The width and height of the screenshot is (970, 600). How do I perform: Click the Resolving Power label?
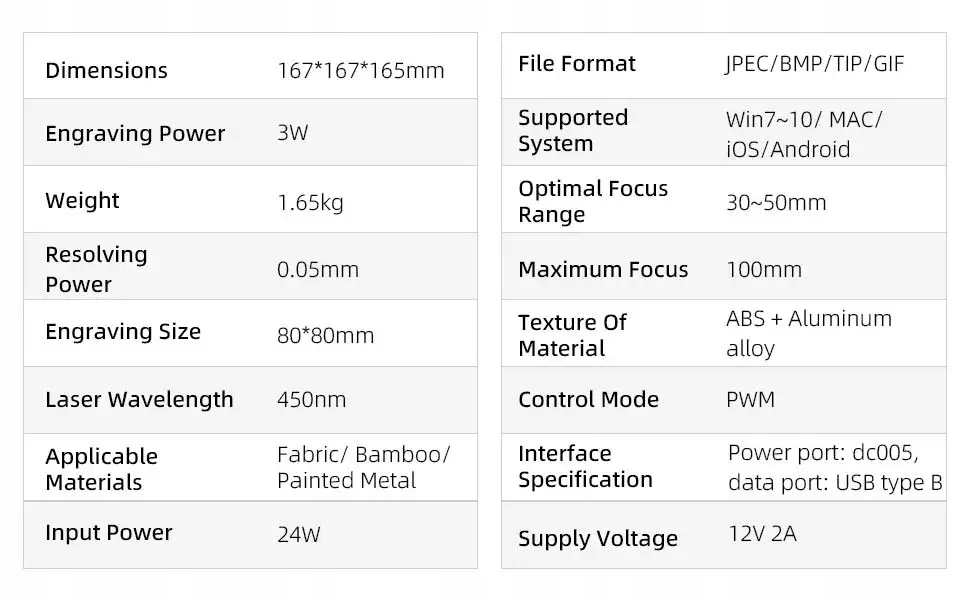(96, 269)
